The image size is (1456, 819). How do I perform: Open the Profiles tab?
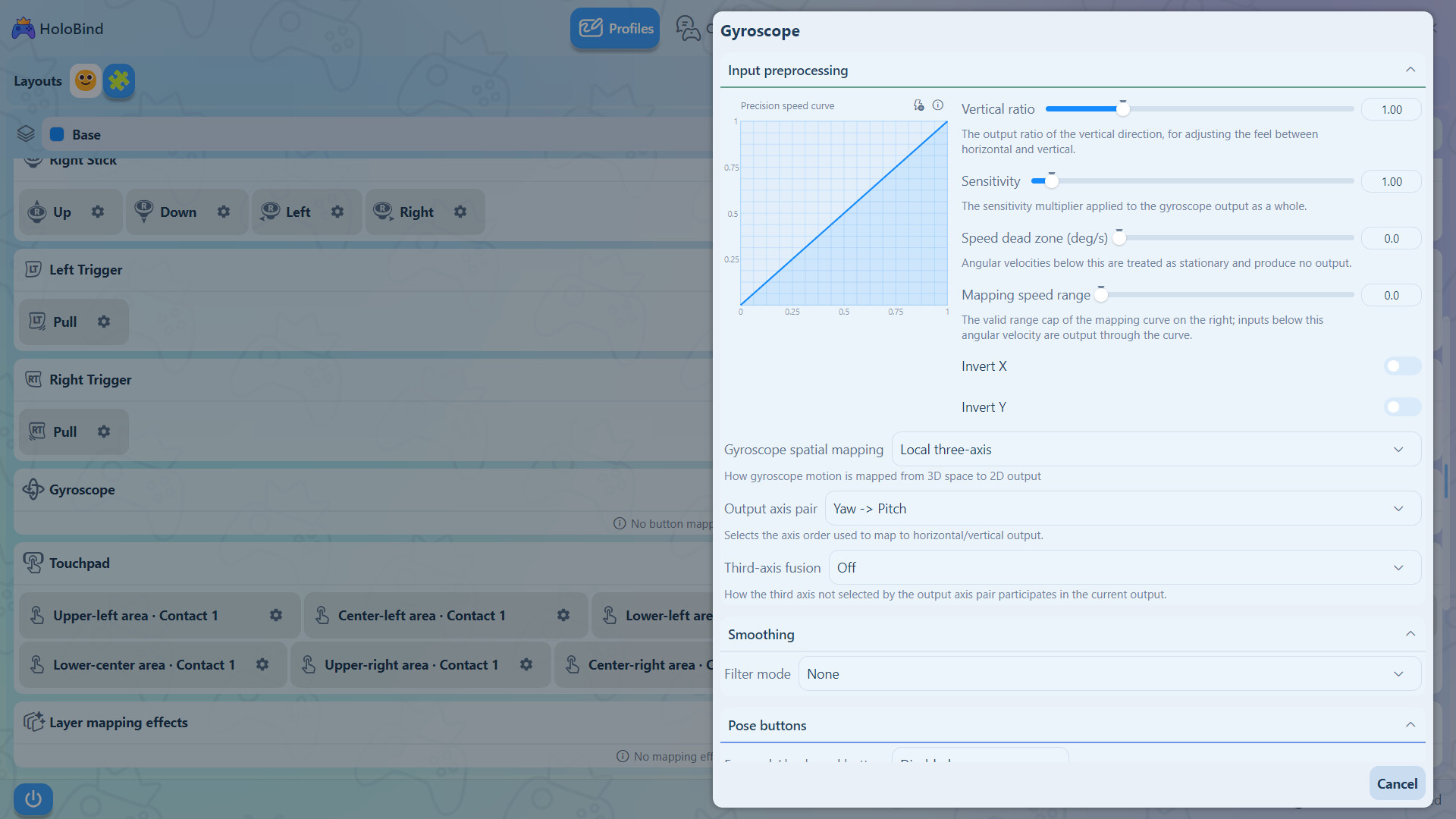click(x=615, y=29)
